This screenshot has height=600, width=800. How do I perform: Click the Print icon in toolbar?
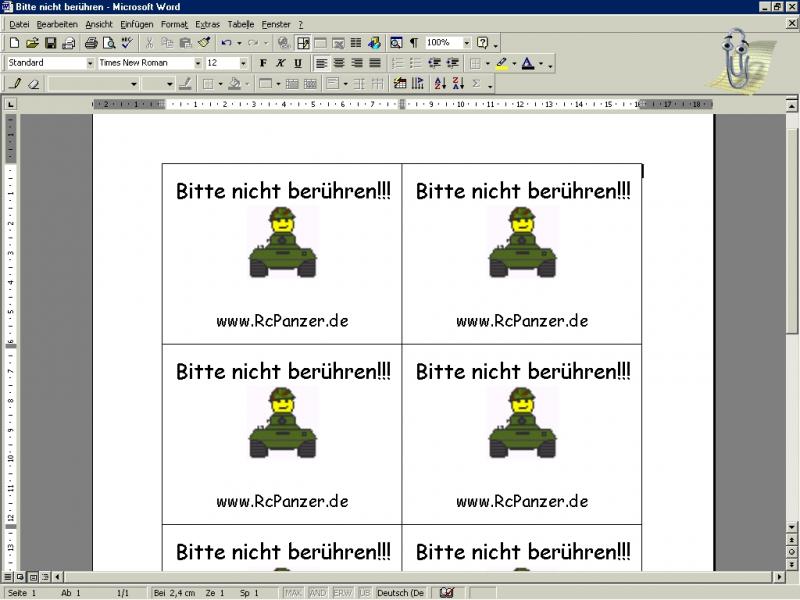91,43
